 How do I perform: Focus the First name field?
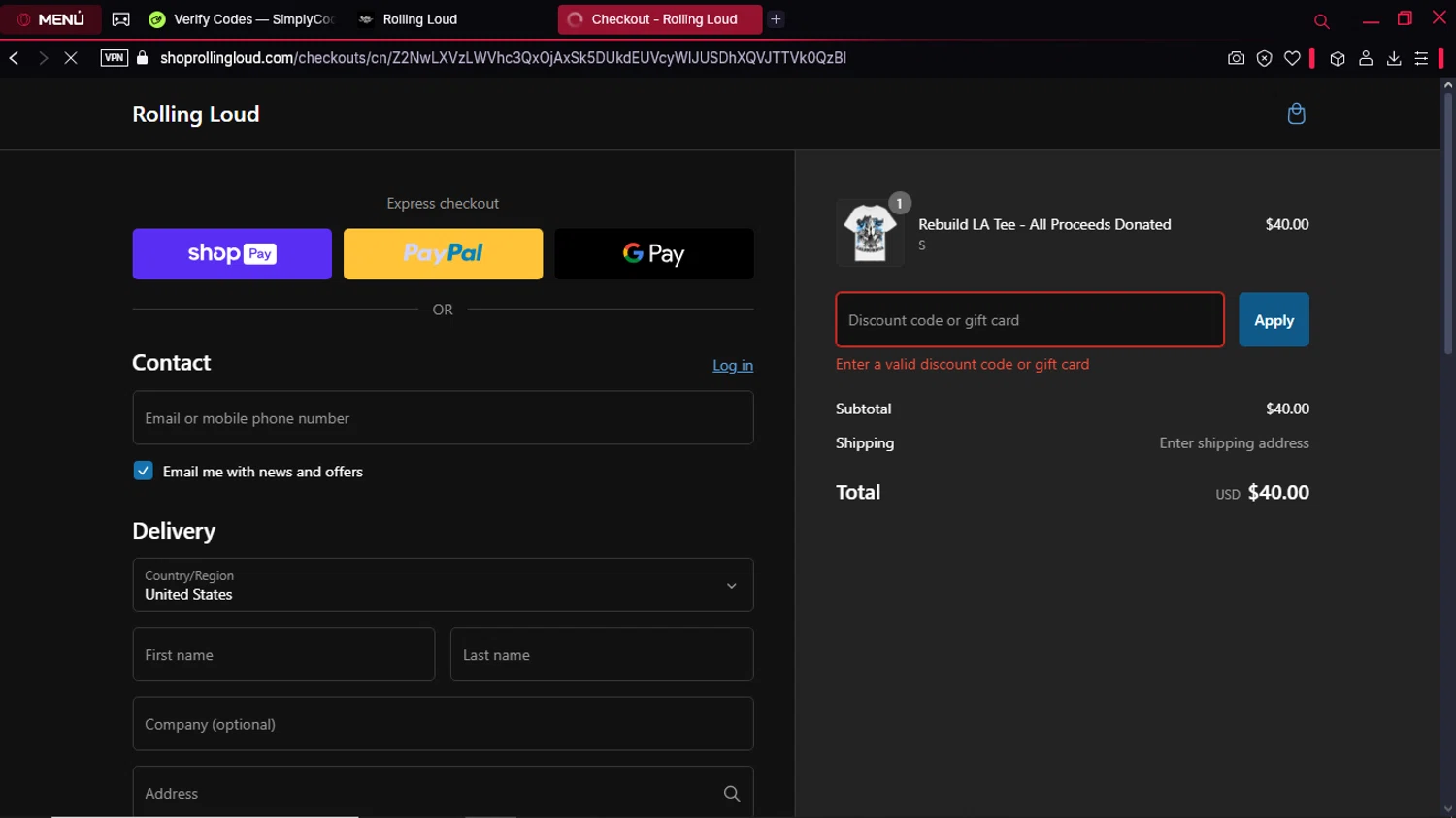tap(283, 654)
